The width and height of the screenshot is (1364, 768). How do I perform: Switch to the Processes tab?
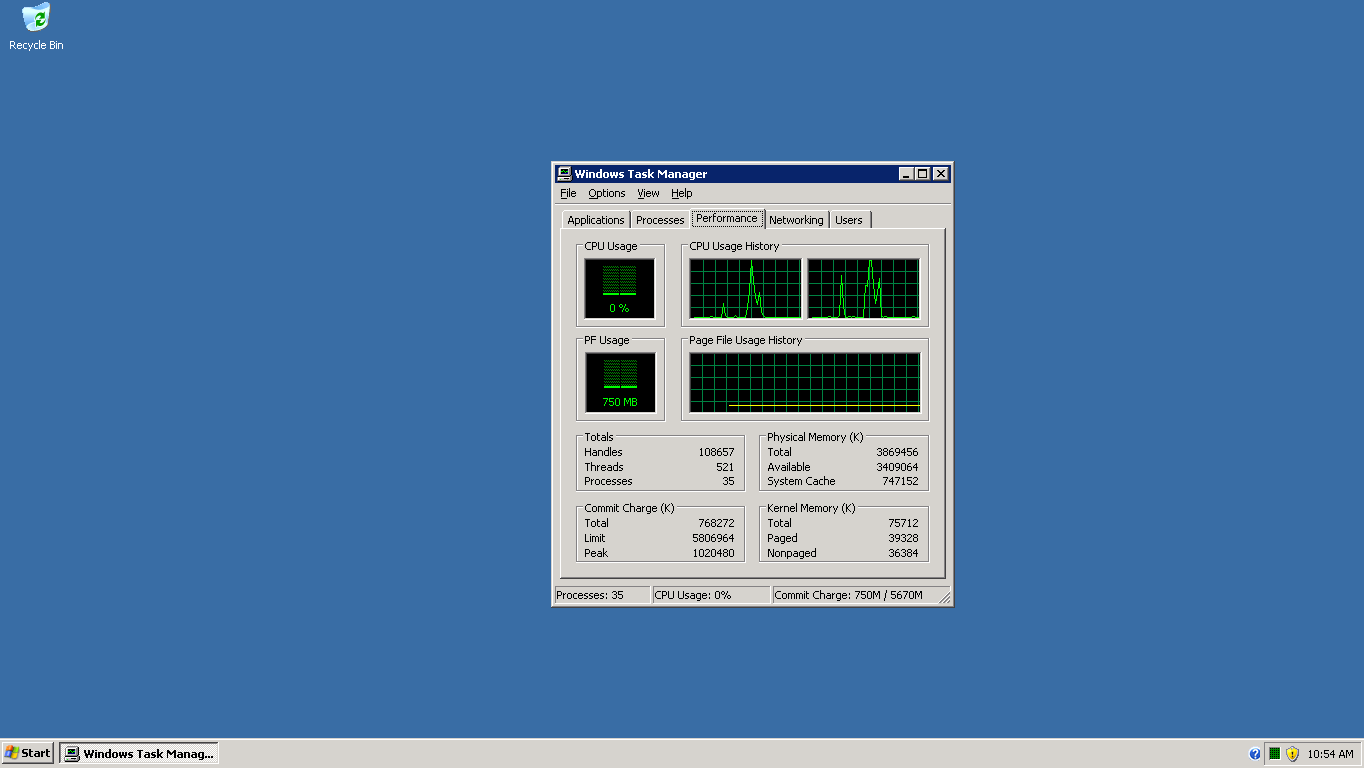[660, 220]
